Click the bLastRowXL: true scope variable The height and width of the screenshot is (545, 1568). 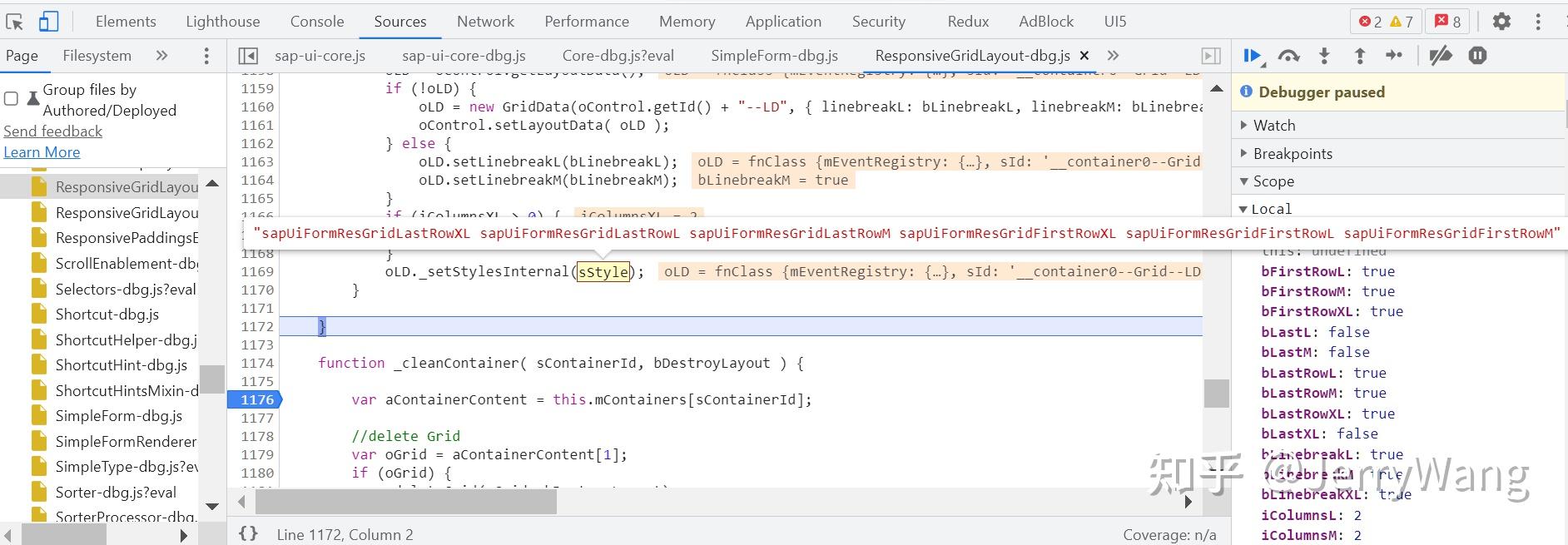[1328, 414]
